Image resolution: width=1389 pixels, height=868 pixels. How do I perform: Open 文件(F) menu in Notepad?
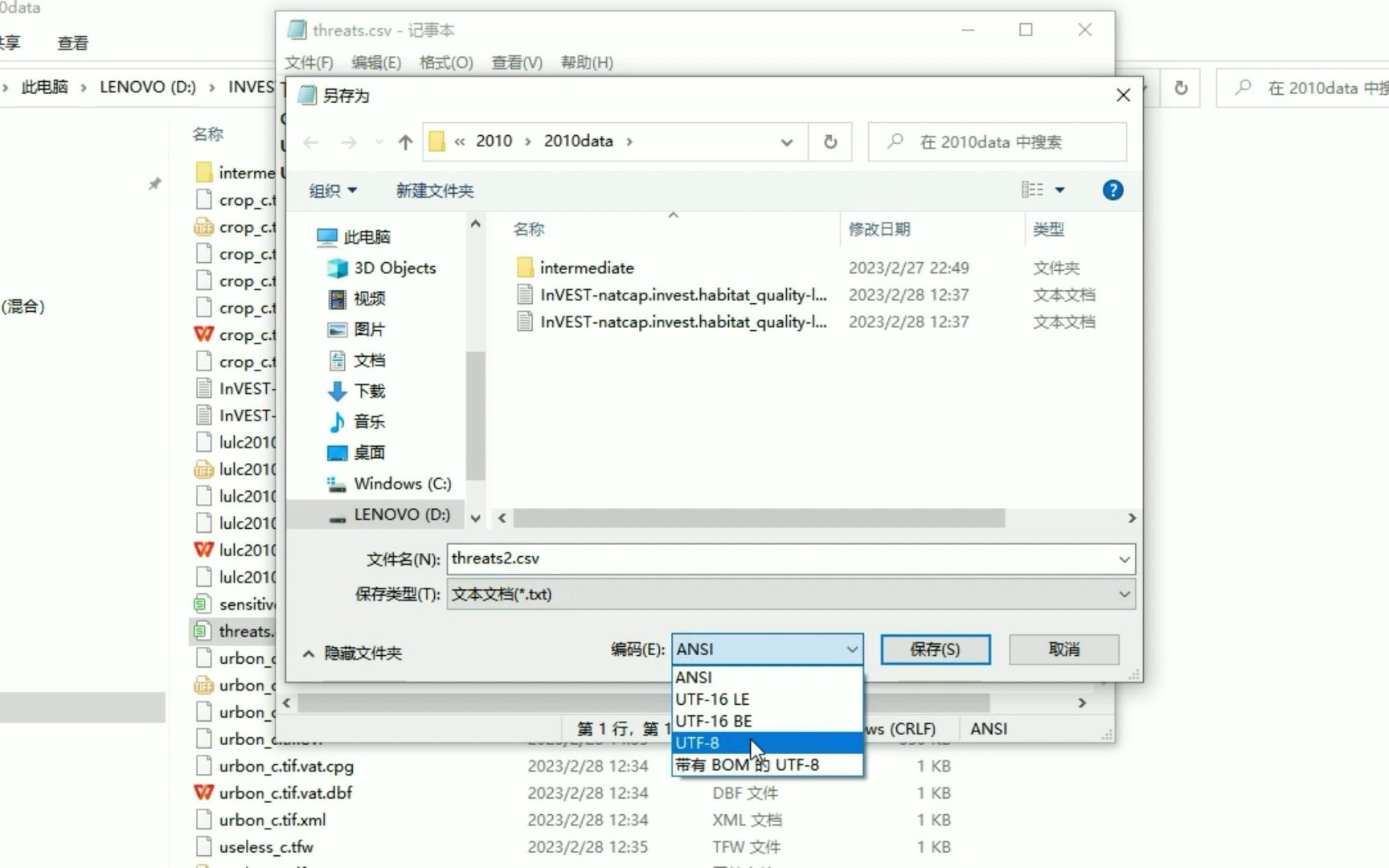[309, 63]
